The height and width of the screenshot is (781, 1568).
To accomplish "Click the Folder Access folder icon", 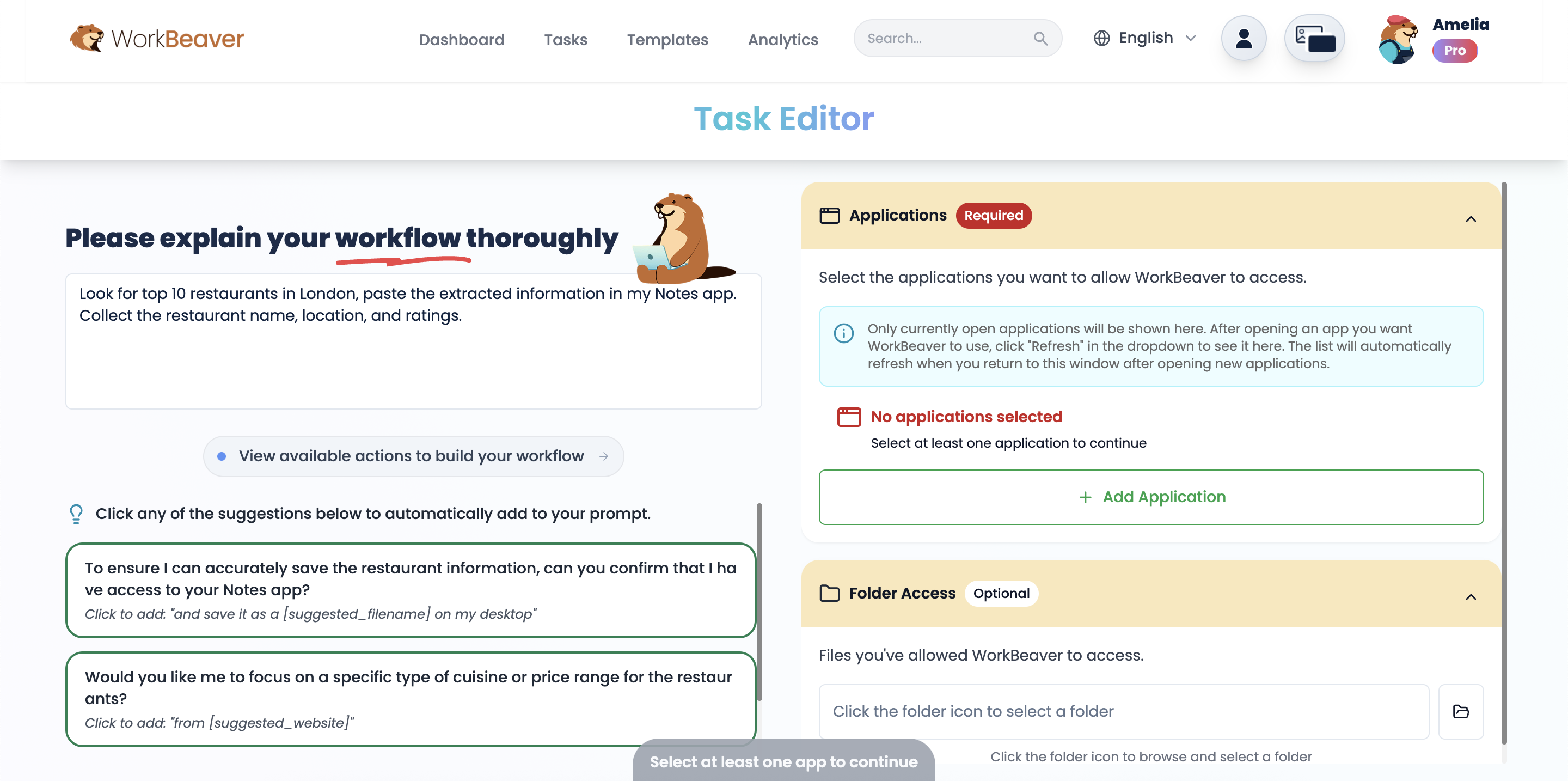I will coord(829,593).
